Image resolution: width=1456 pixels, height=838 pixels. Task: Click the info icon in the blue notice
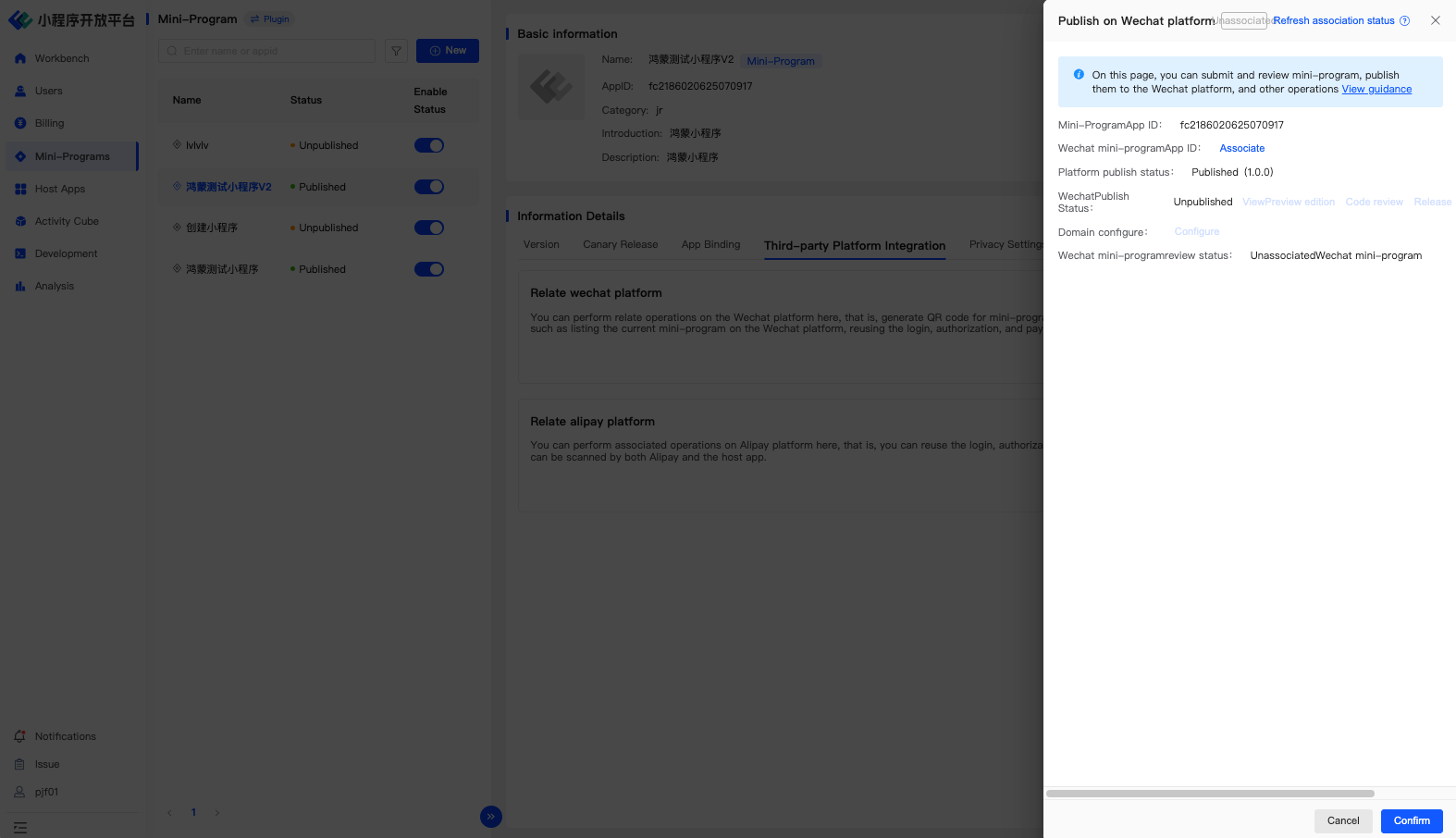(1079, 75)
